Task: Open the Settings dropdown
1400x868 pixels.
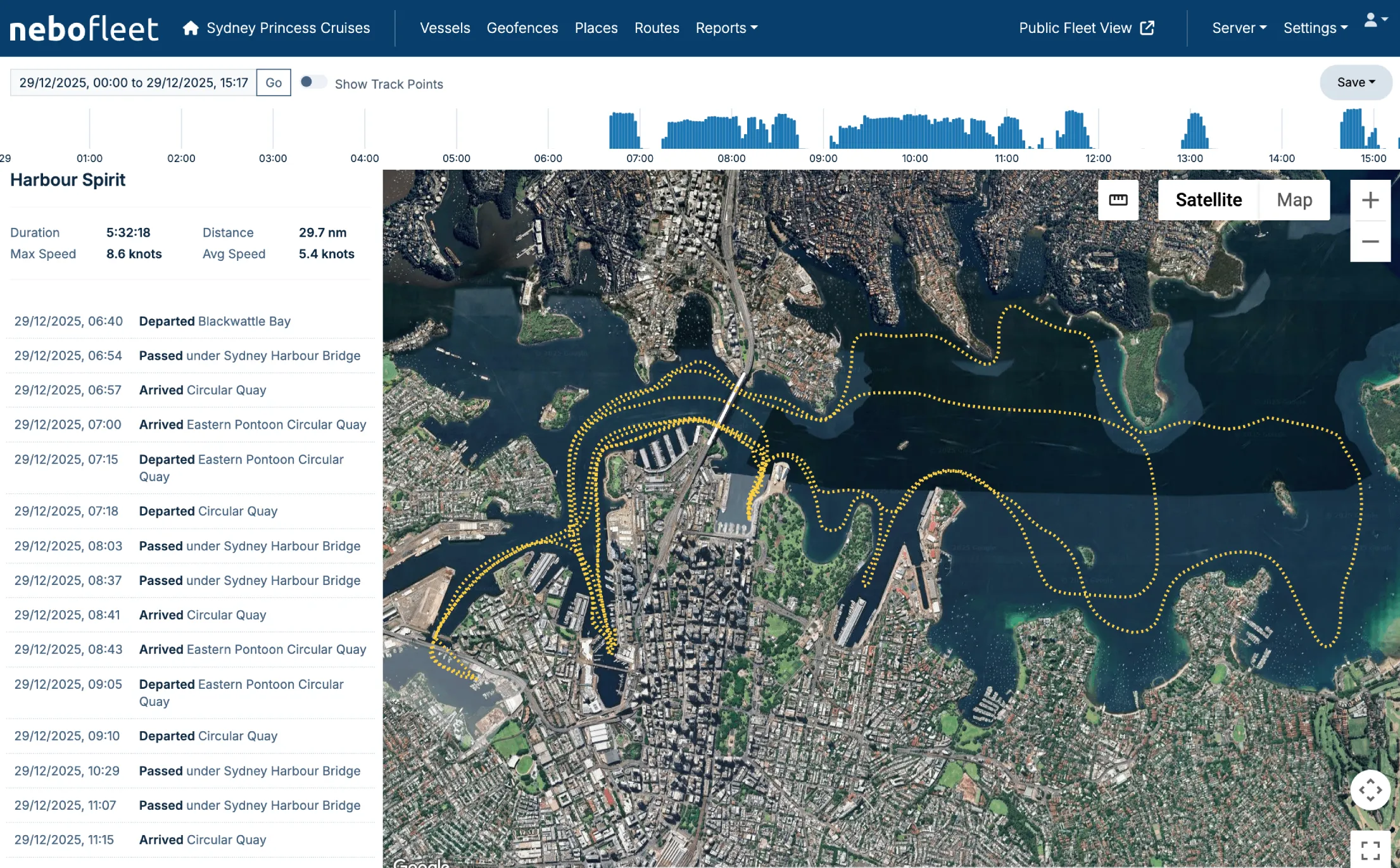Action: point(1315,28)
